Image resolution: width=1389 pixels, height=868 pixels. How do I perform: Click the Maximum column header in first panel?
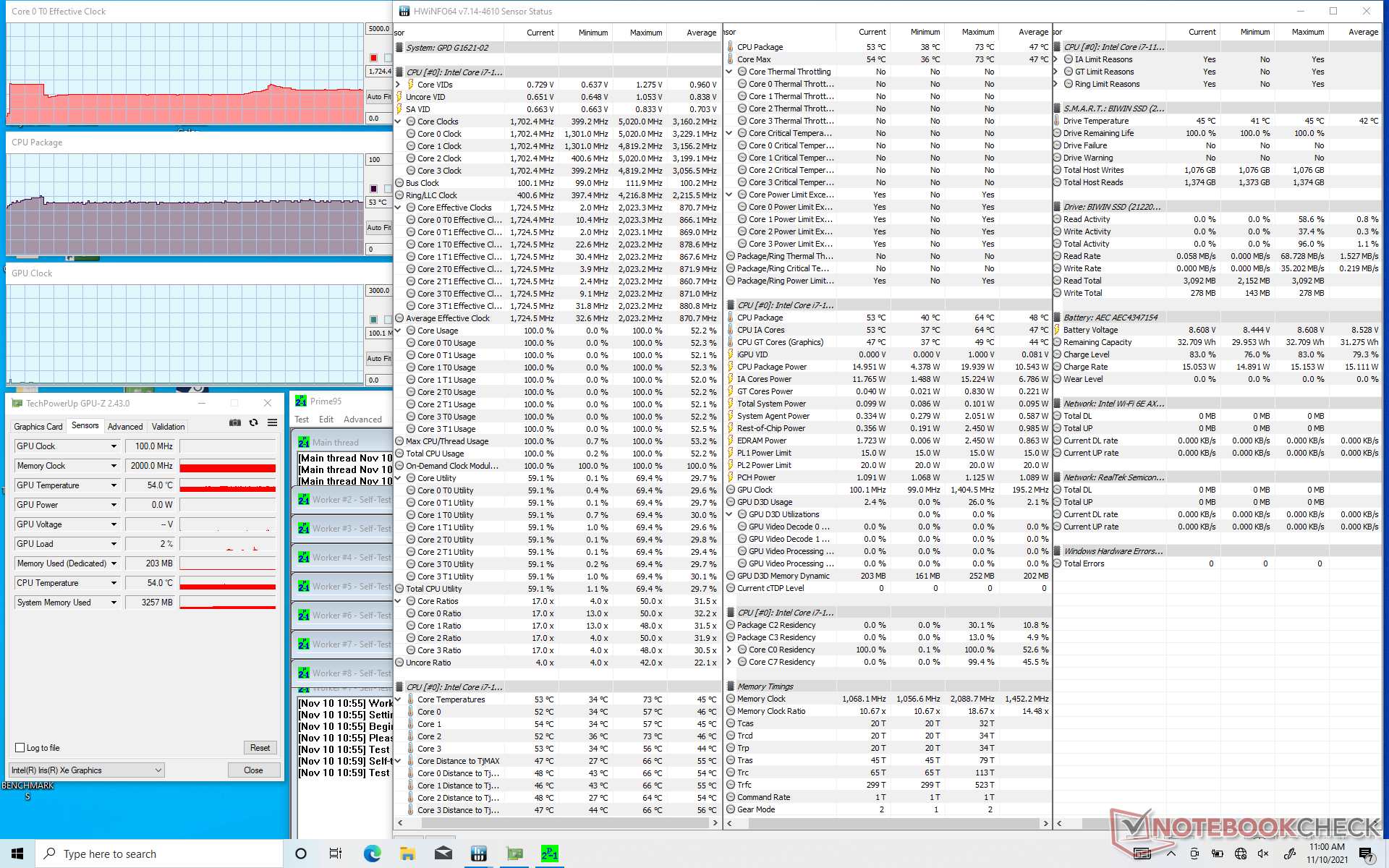(x=646, y=33)
